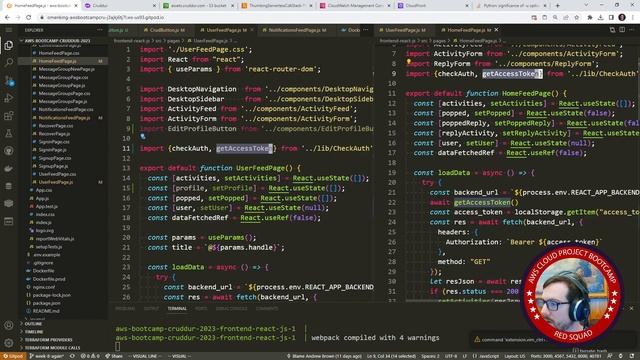Open the browser tab search dropdown arrow

click(x=586, y=6)
